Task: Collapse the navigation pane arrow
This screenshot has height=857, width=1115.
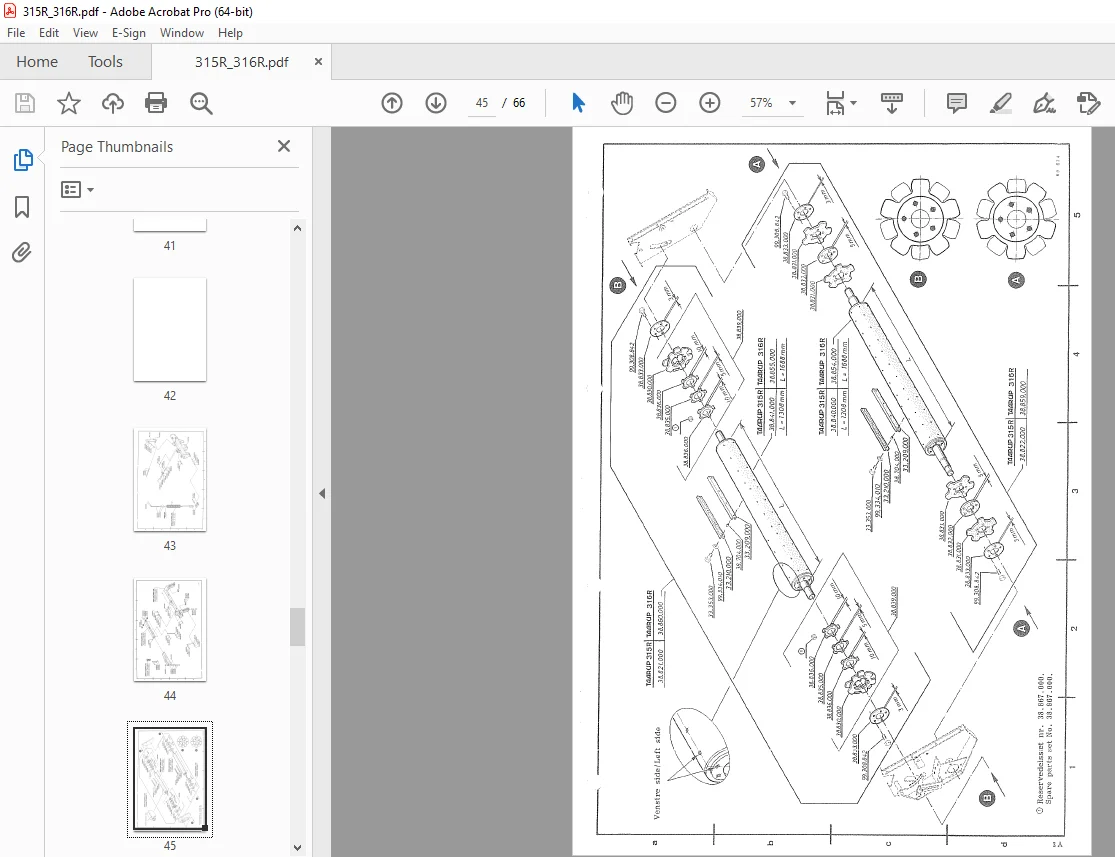Action: [x=322, y=493]
